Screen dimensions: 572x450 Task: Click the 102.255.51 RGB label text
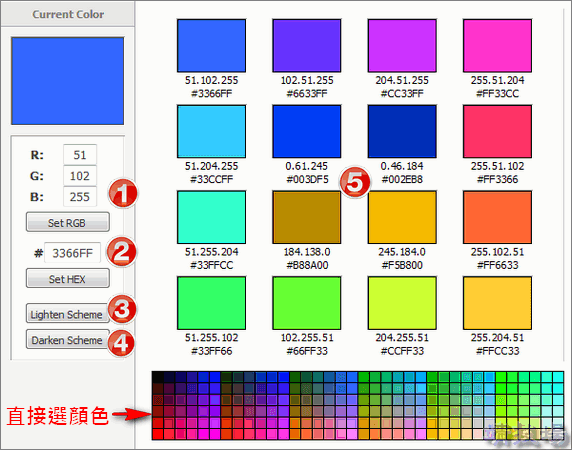pos(307,337)
